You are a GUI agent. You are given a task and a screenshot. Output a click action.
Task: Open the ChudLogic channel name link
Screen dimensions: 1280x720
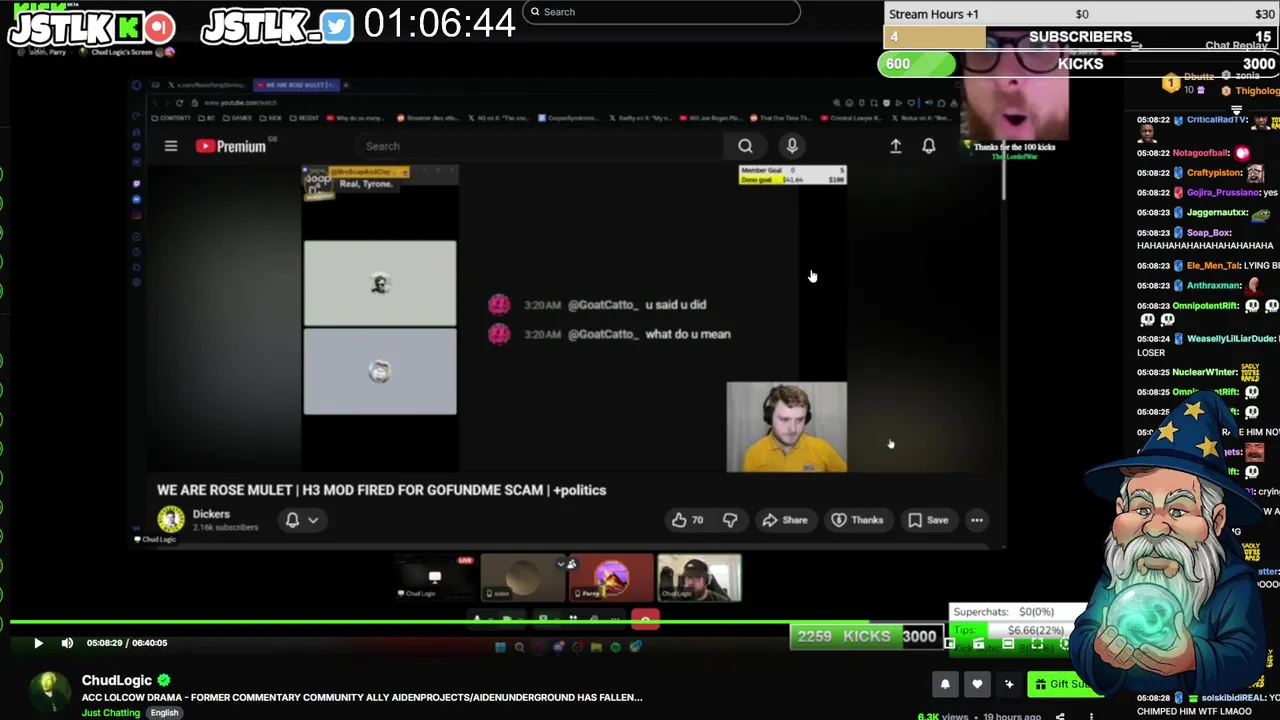tap(117, 680)
